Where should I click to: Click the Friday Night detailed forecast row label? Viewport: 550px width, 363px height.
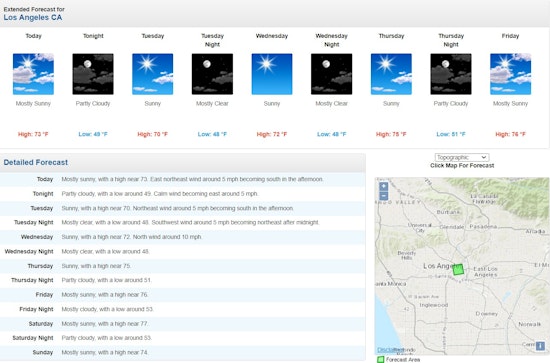coord(36,309)
